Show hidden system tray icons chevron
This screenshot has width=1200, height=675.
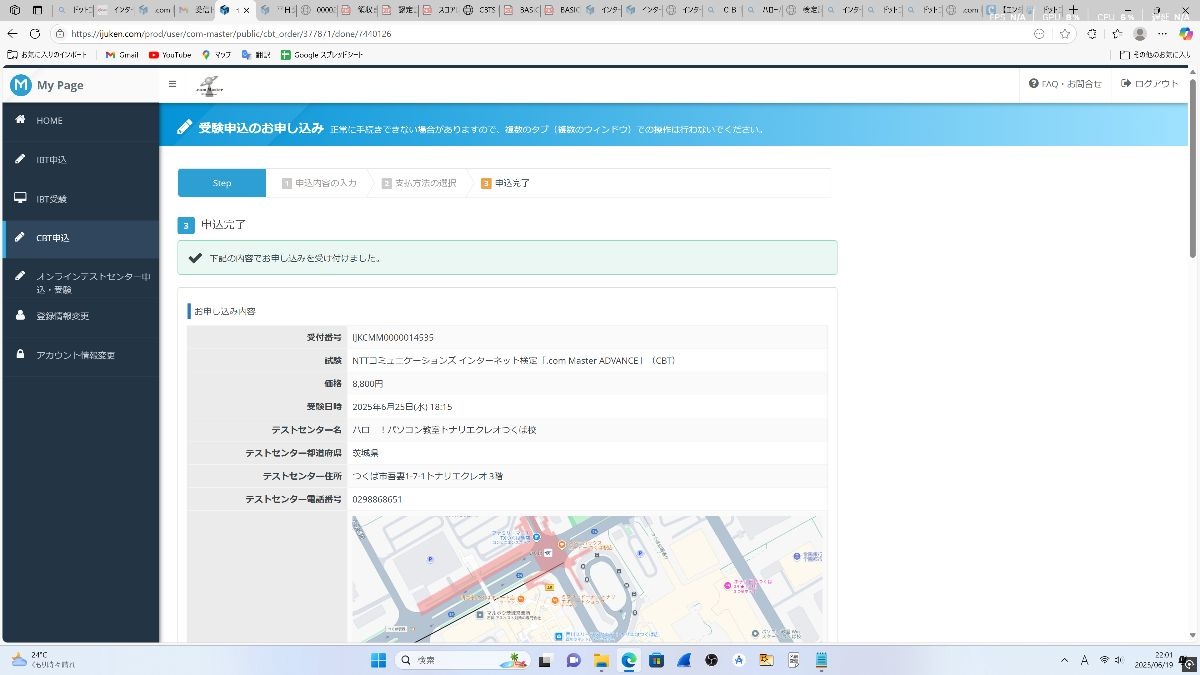pyautogui.click(x=1064, y=660)
